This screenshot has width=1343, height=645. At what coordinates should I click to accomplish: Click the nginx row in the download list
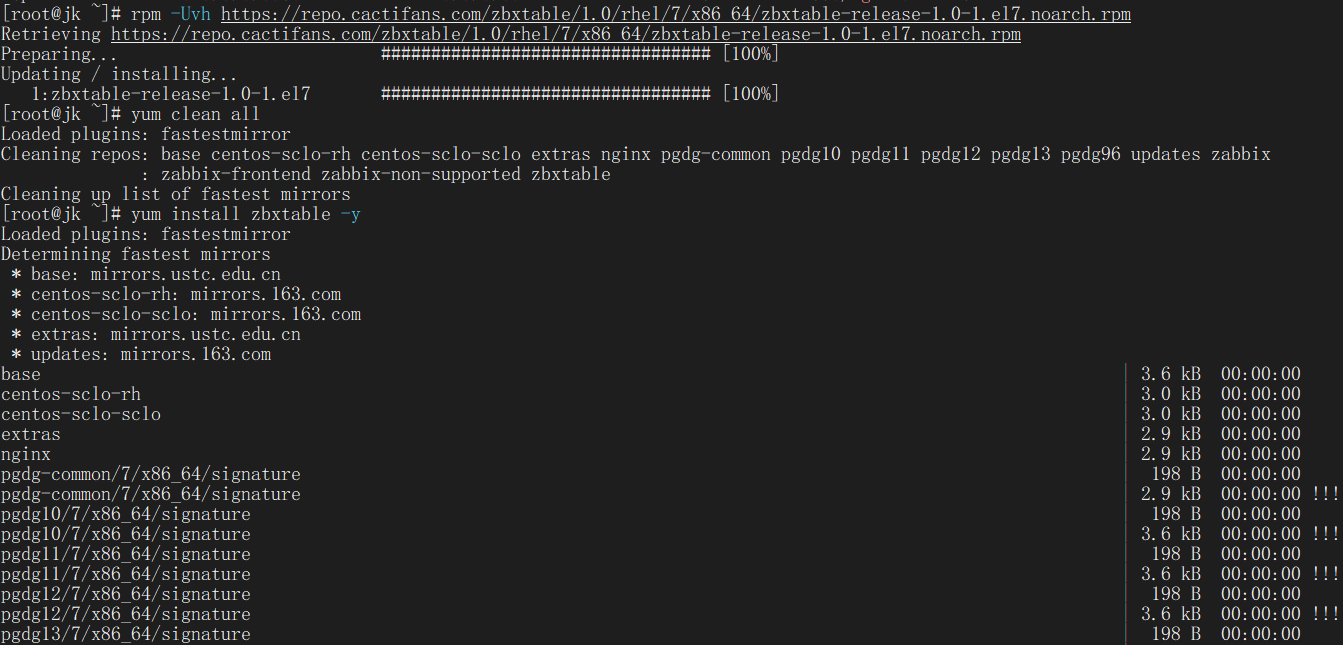[x=26, y=454]
